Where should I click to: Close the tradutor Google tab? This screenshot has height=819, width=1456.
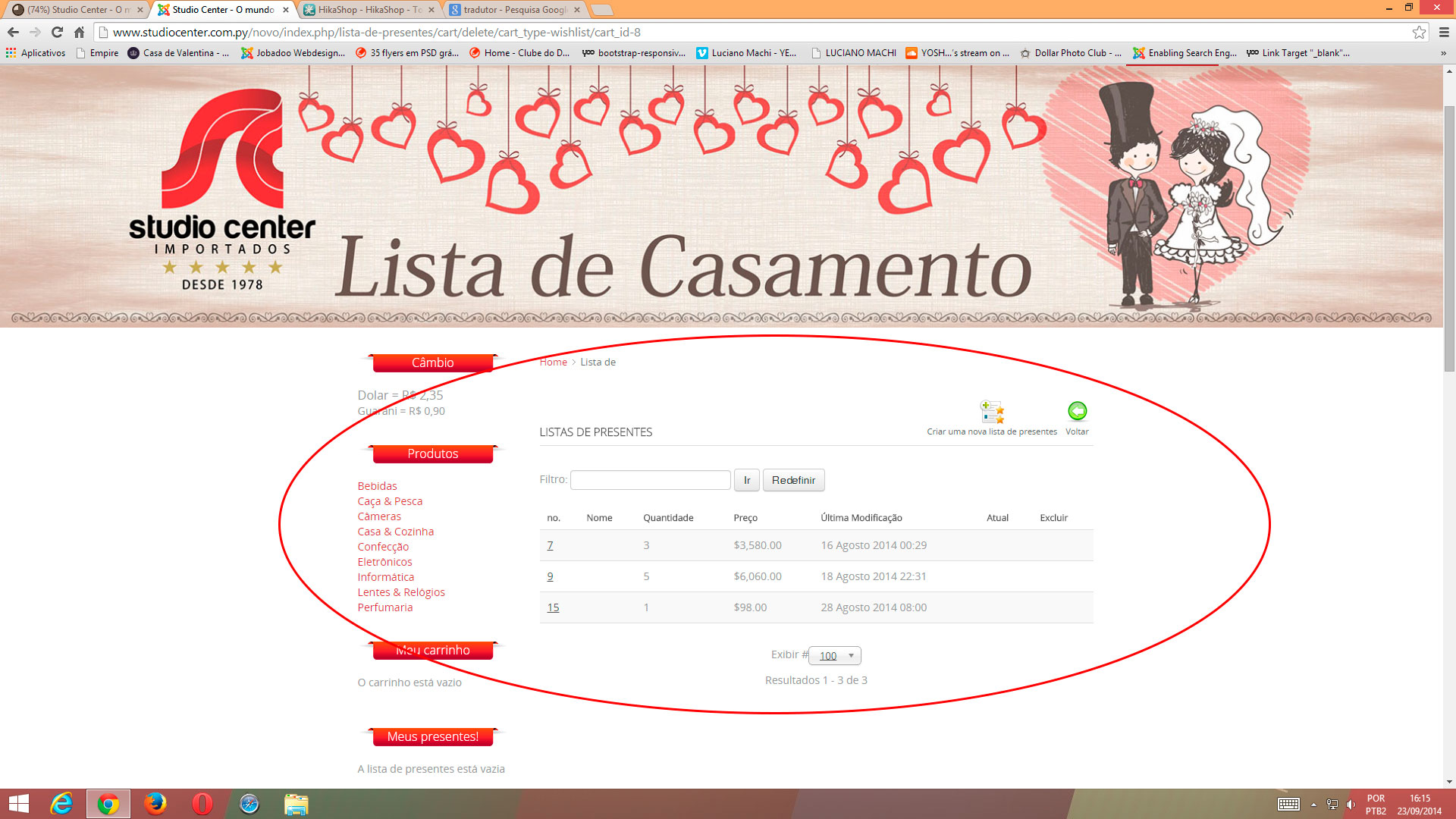577,10
